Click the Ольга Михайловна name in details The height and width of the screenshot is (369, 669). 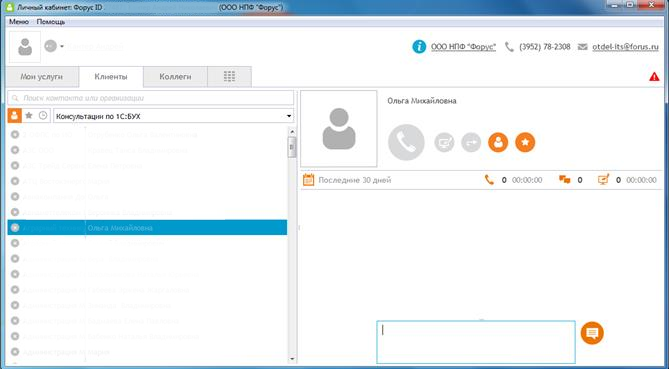tap(422, 101)
